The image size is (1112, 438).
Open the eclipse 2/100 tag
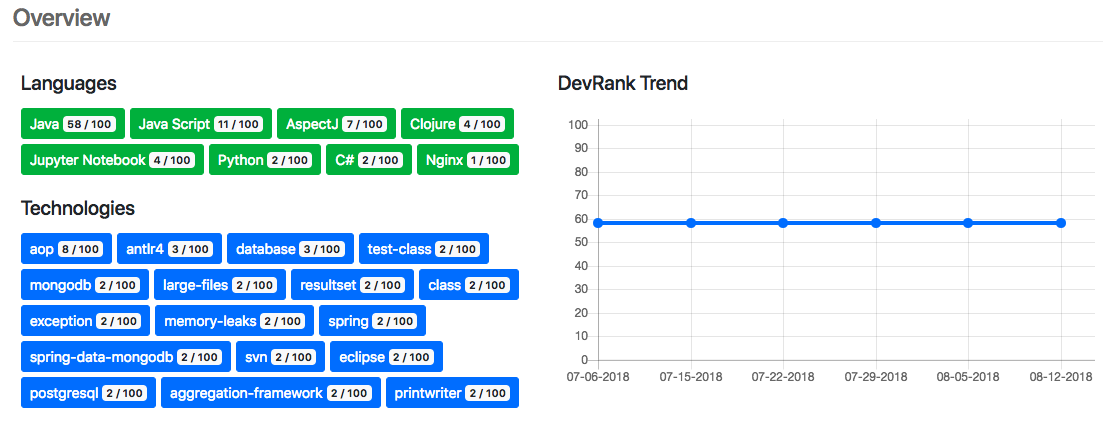point(387,356)
